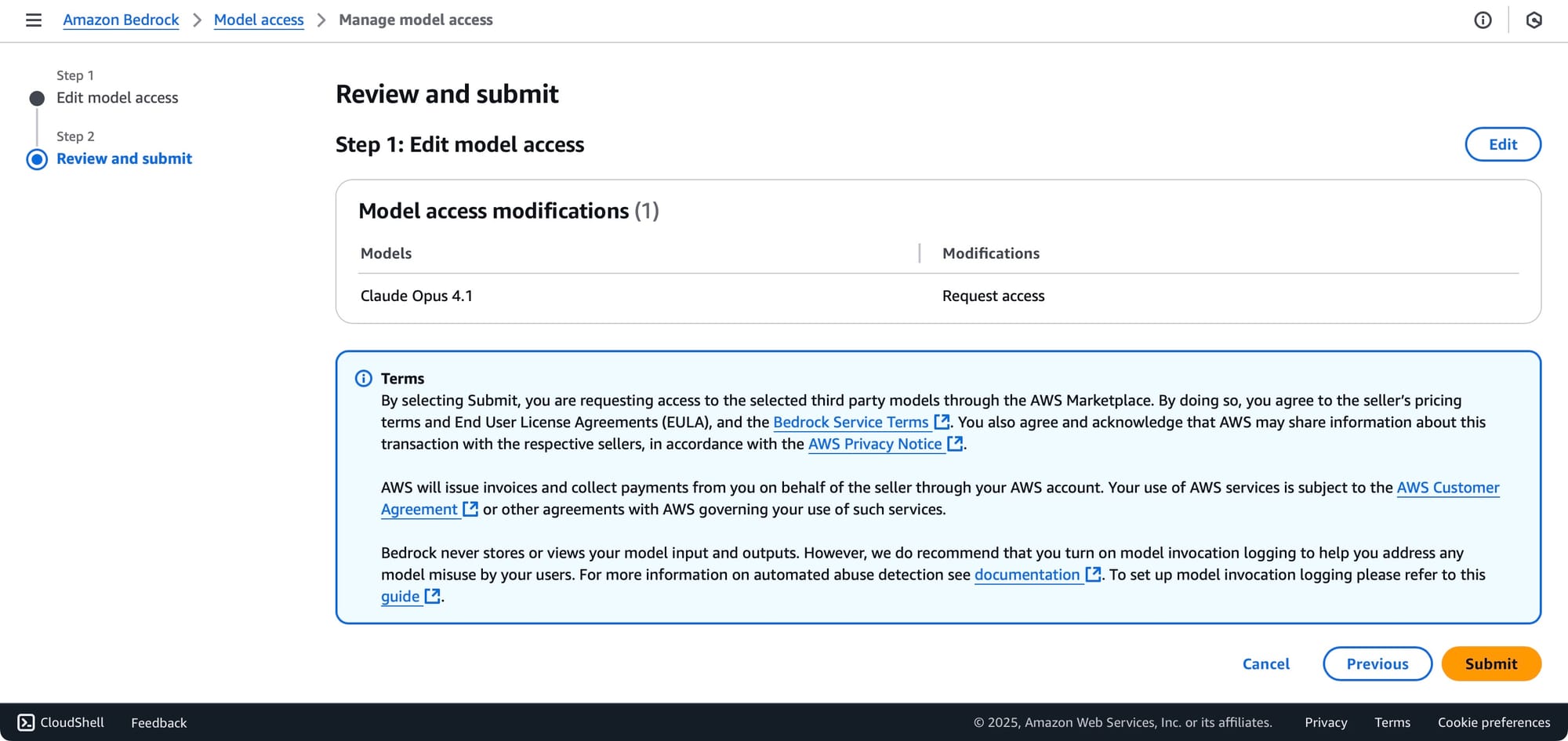The image size is (1568, 741).
Task: Click the info icon beside Terms heading
Action: coord(364,379)
